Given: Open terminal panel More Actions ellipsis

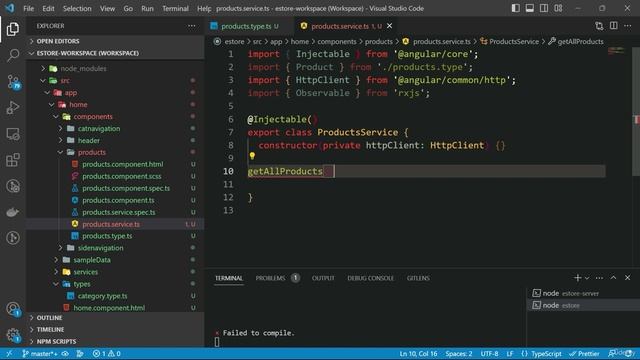Looking at the screenshot, I should tap(599, 278).
